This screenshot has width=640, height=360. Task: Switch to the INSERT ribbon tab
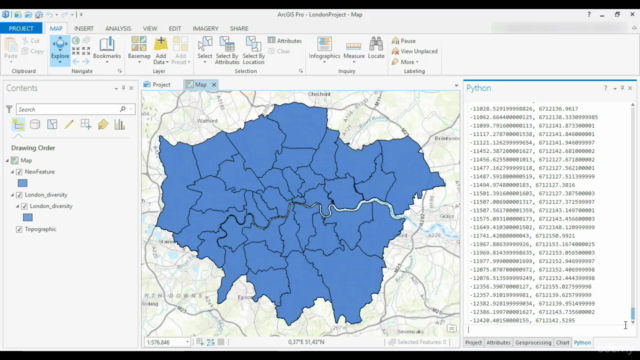pos(84,28)
